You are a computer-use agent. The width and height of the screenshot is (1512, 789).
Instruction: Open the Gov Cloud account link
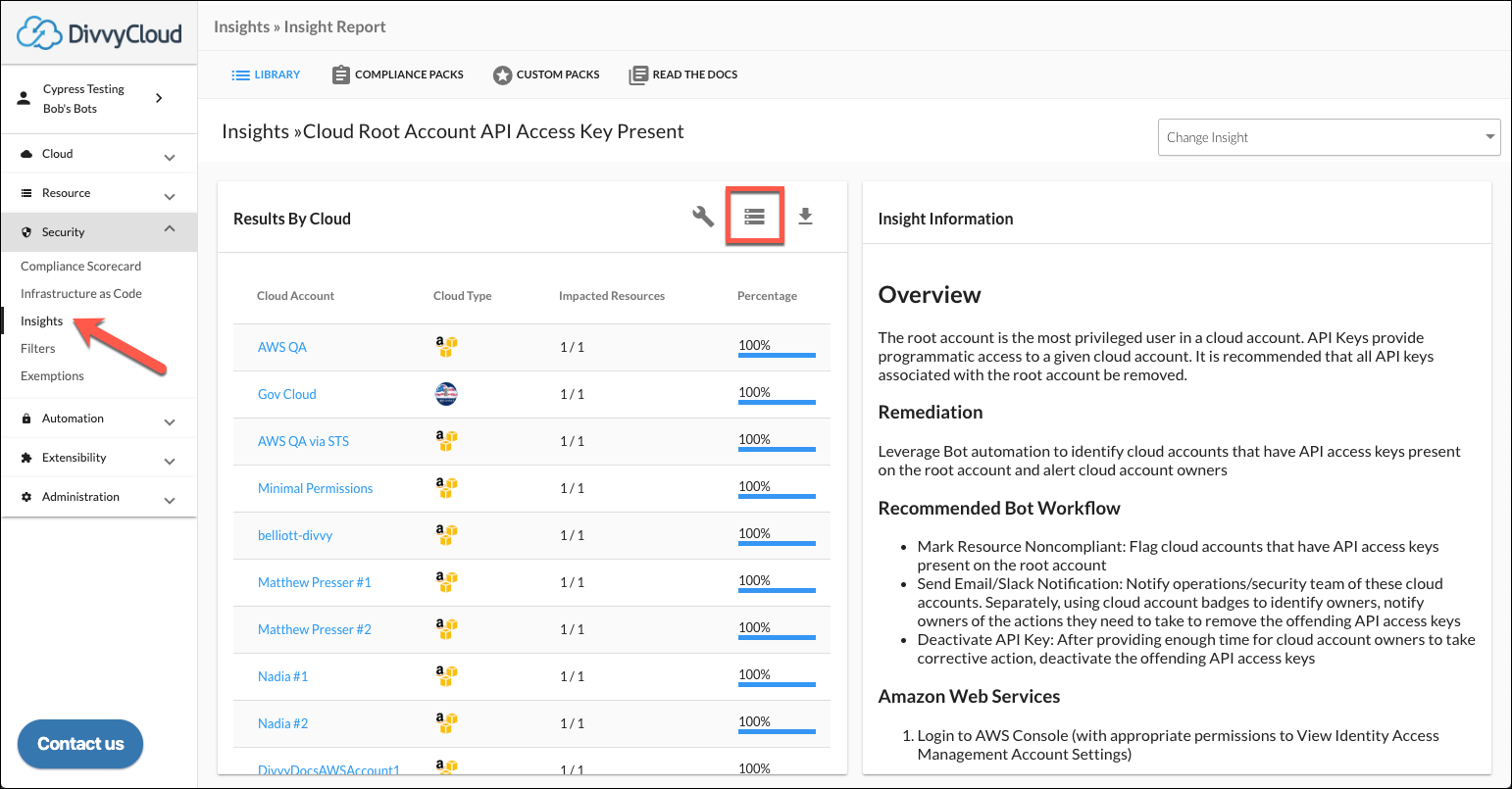(x=287, y=394)
